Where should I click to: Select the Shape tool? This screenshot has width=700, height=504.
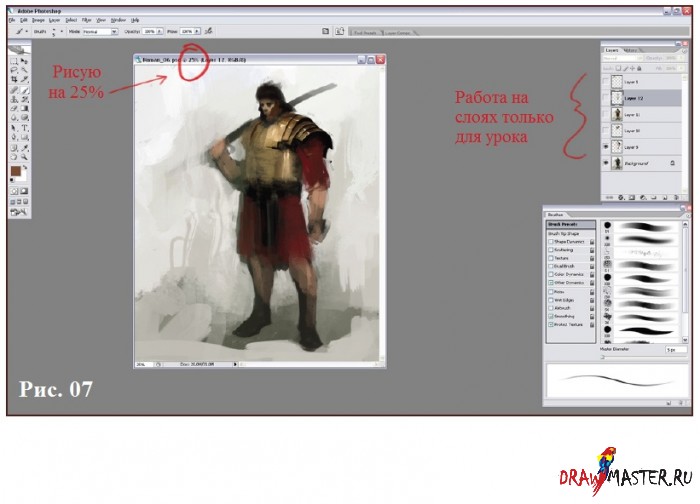pyautogui.click(x=24, y=137)
